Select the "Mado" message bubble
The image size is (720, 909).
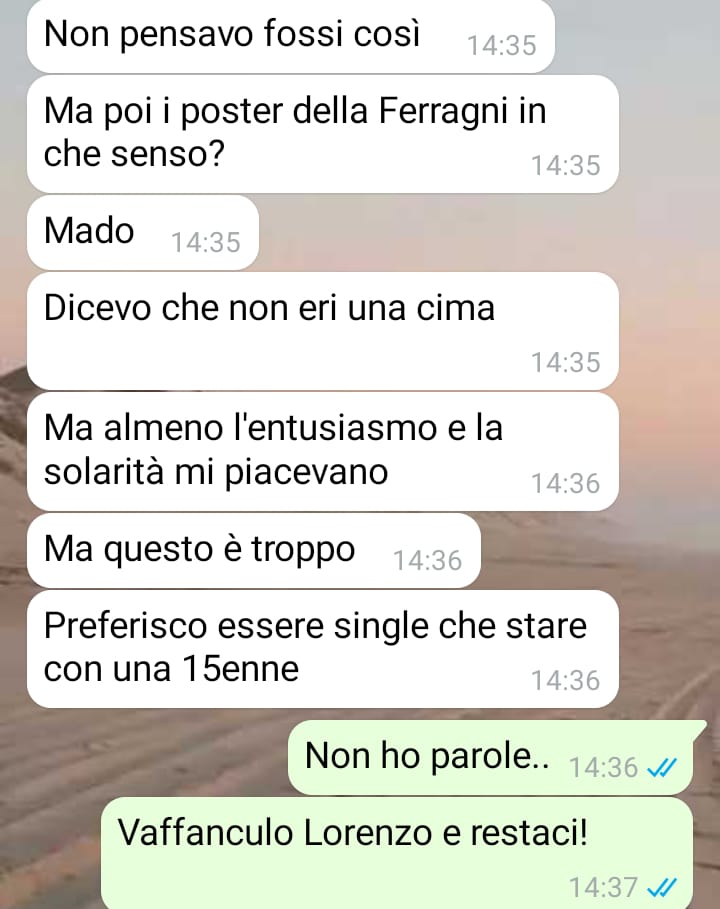coord(143,232)
